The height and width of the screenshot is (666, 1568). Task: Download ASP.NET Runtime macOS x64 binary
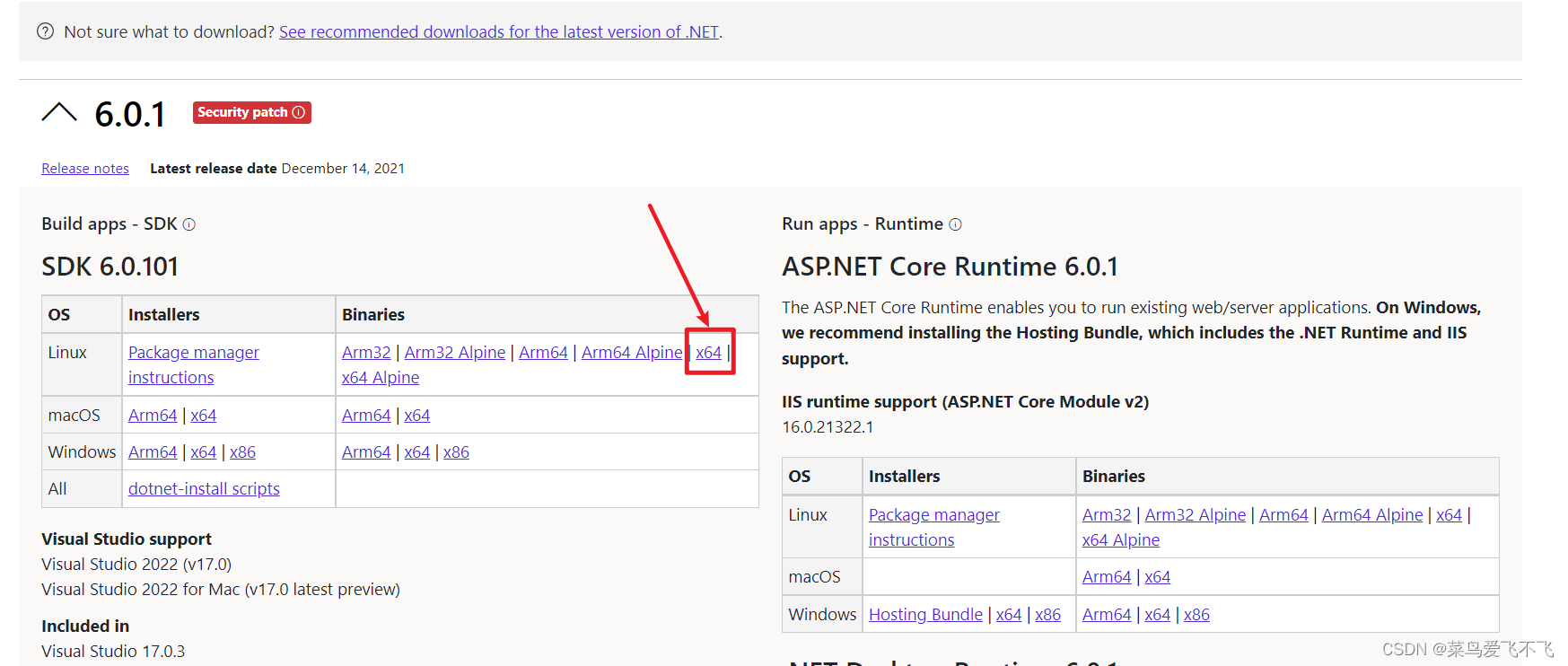click(1158, 577)
